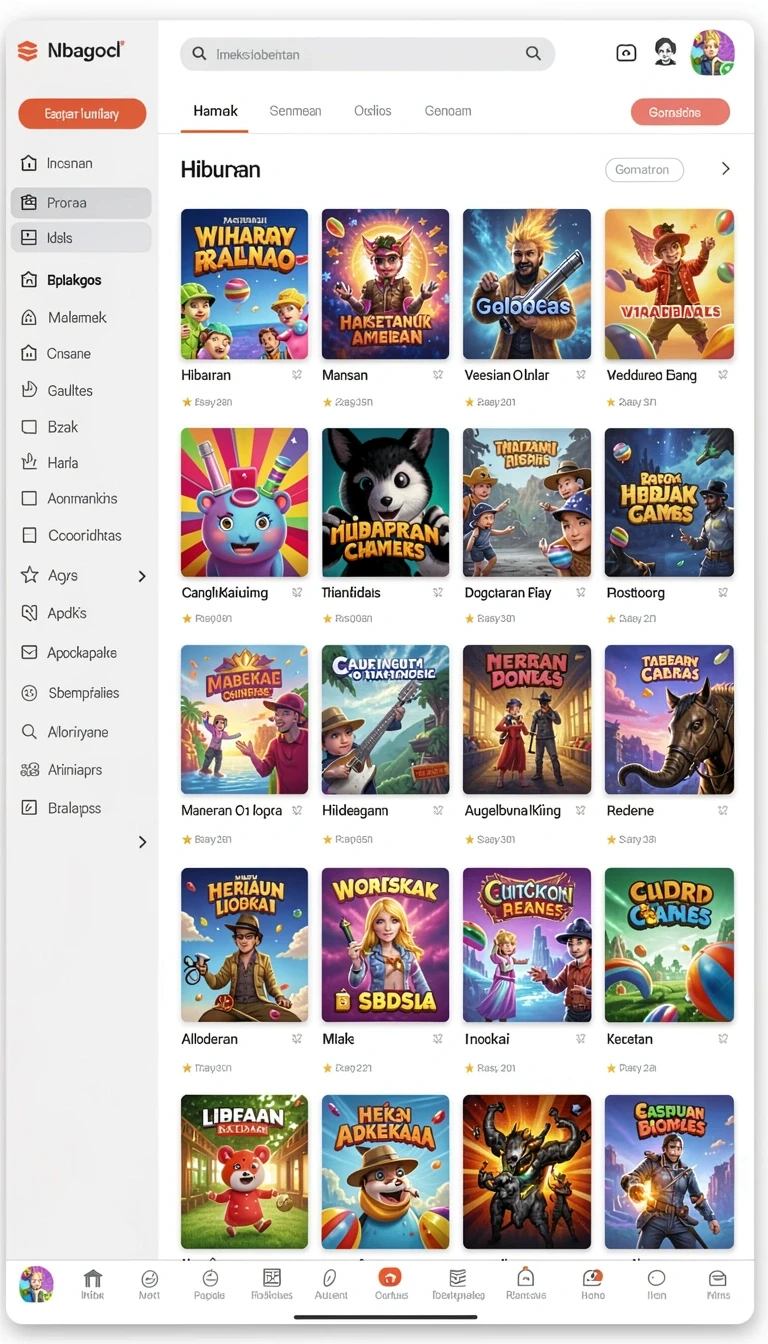The height and width of the screenshot is (1344, 768).
Task: Open Bzak in the sidebar
Action: (x=62, y=426)
